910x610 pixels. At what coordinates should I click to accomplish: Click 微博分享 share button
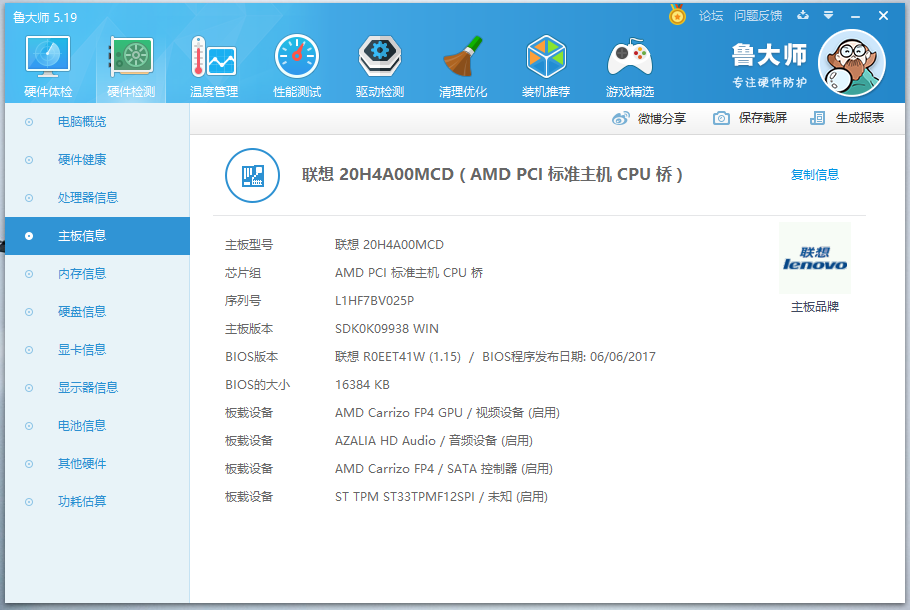click(x=649, y=118)
